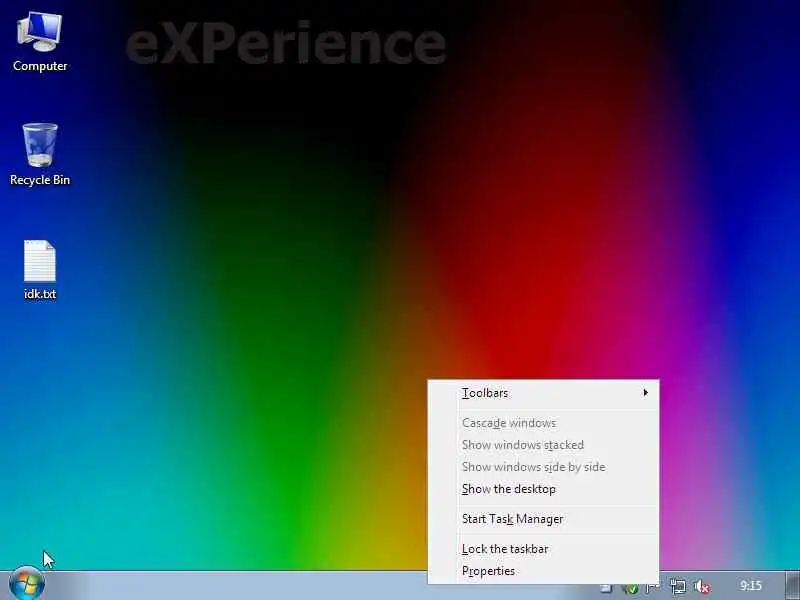Click the Show desktop button at taskbar end
Screen dimensions: 800x600
click(792, 586)
